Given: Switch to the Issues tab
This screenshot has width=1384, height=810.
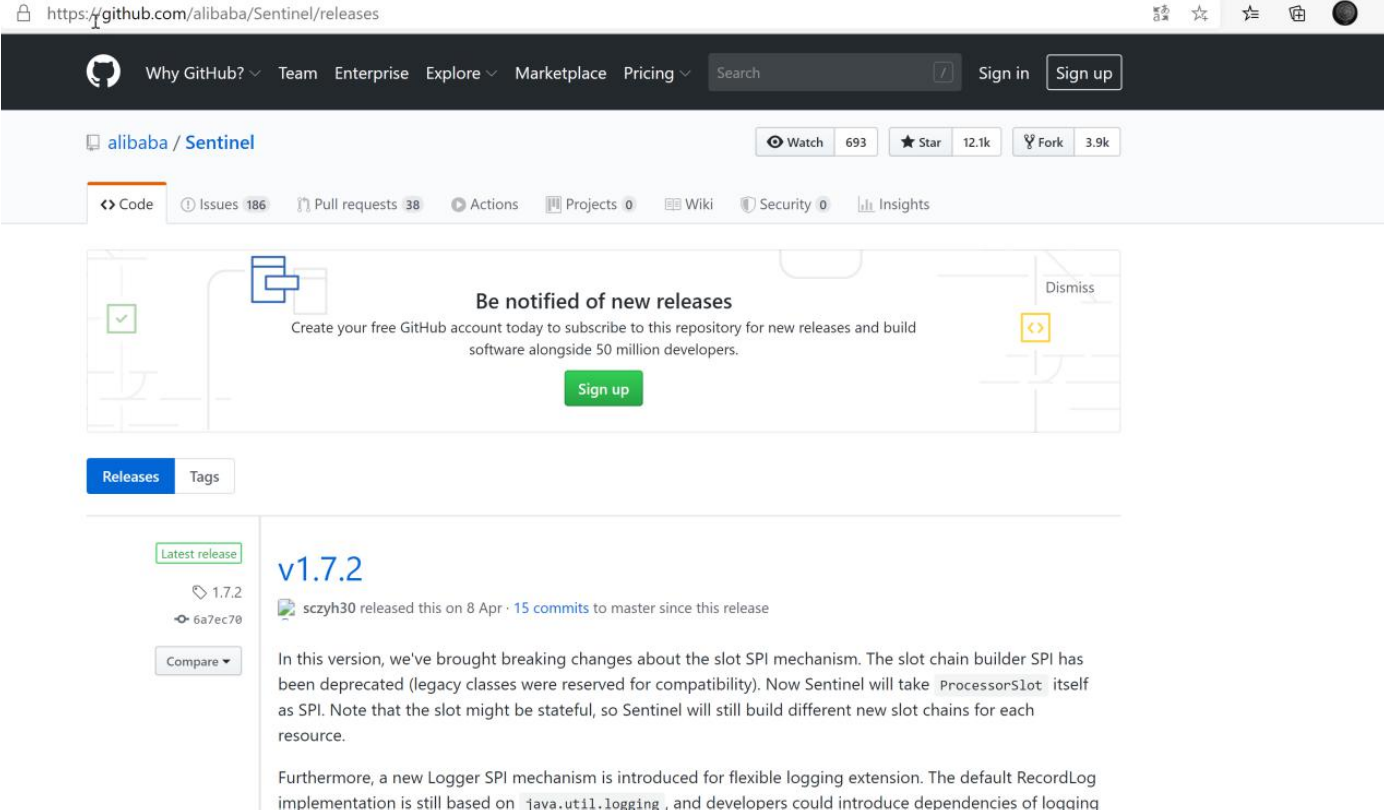Looking at the screenshot, I should coord(225,204).
